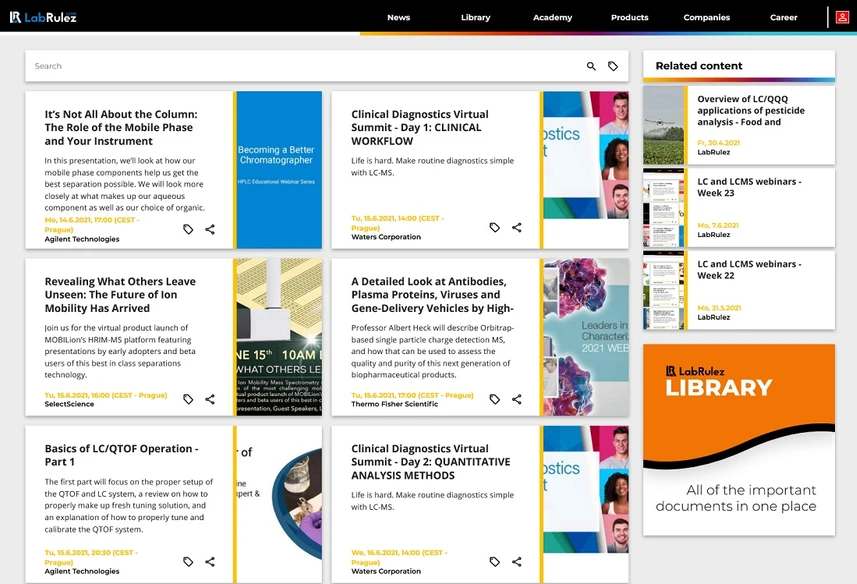Click the search magnifier icon
This screenshot has height=584, width=857.
tap(591, 66)
